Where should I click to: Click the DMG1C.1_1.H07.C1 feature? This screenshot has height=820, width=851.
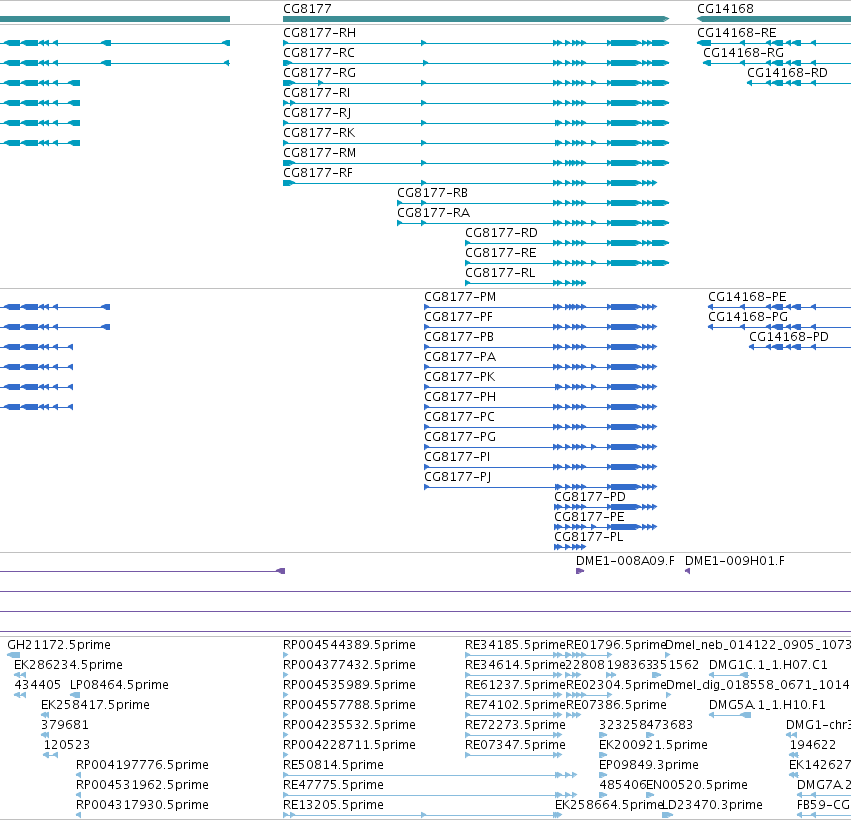768,665
